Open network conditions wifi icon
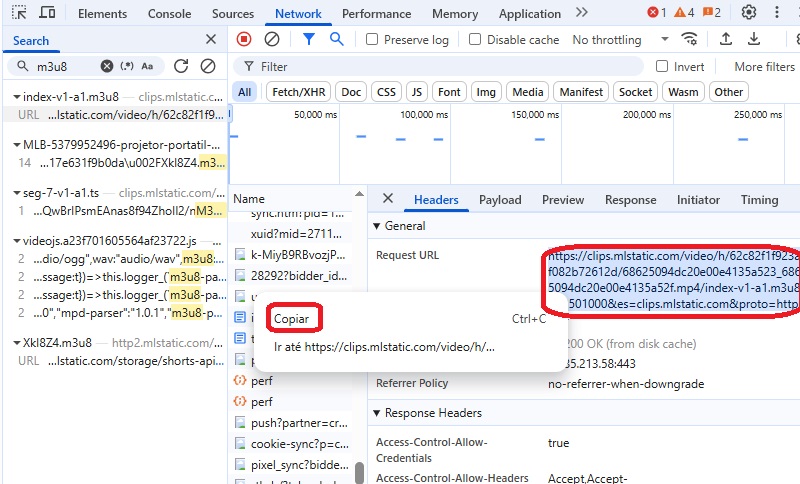The width and height of the screenshot is (800, 484). point(689,39)
